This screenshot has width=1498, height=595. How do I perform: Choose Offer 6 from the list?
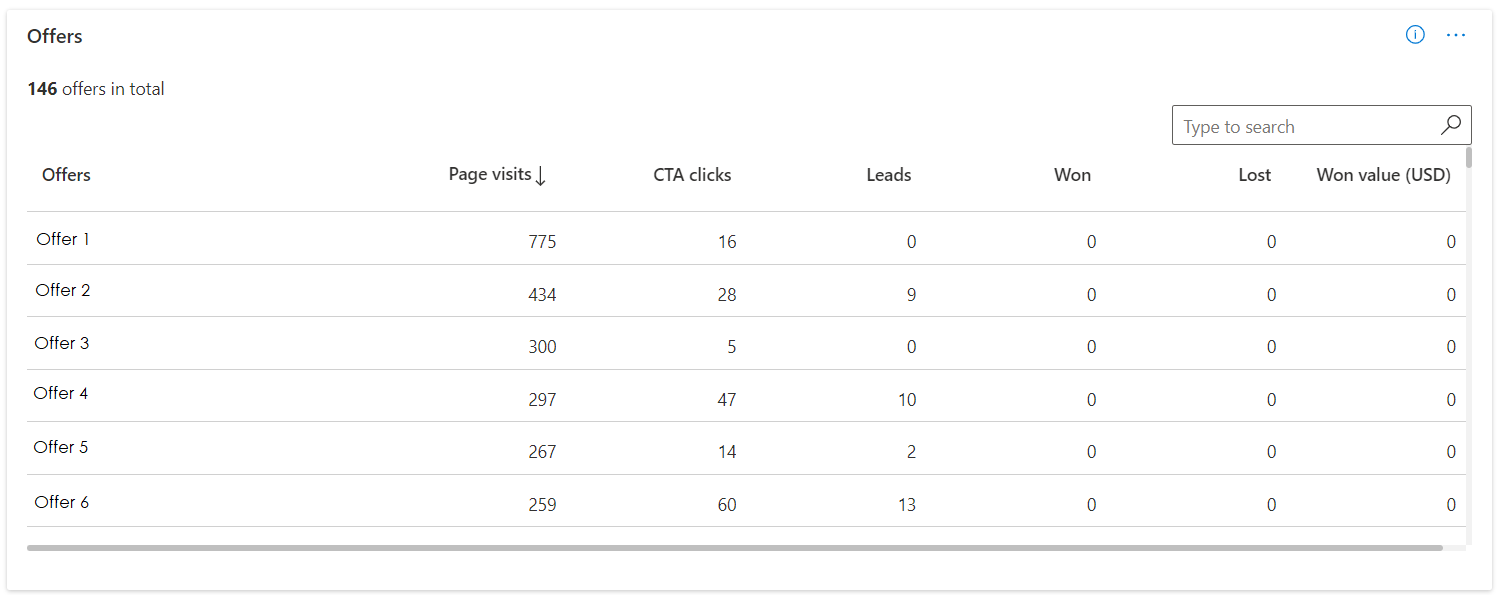(x=62, y=502)
